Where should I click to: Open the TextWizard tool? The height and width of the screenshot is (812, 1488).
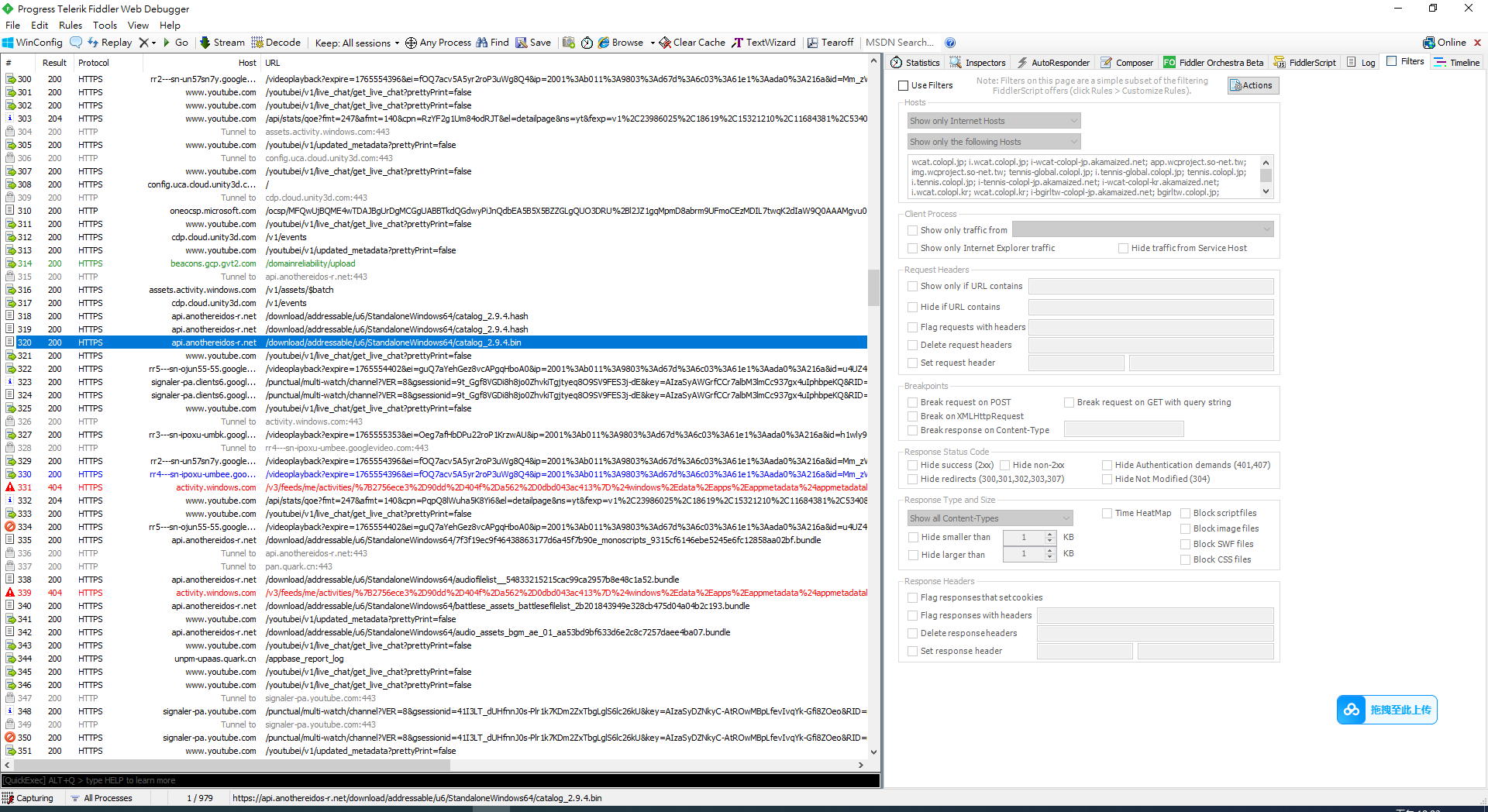763,43
